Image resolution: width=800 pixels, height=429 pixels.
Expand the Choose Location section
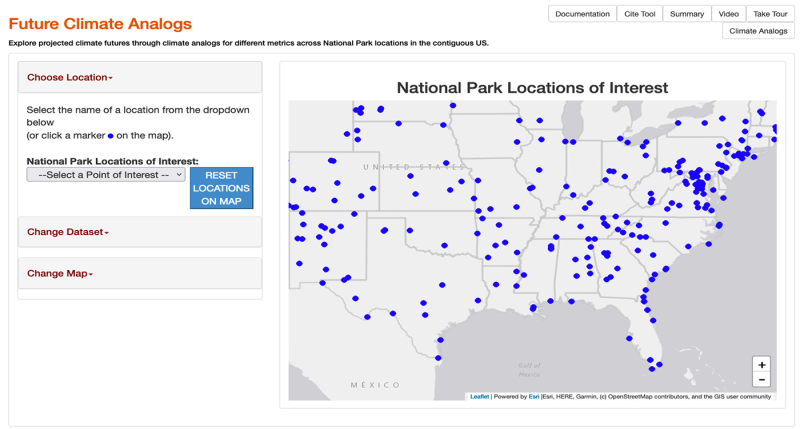coord(69,78)
